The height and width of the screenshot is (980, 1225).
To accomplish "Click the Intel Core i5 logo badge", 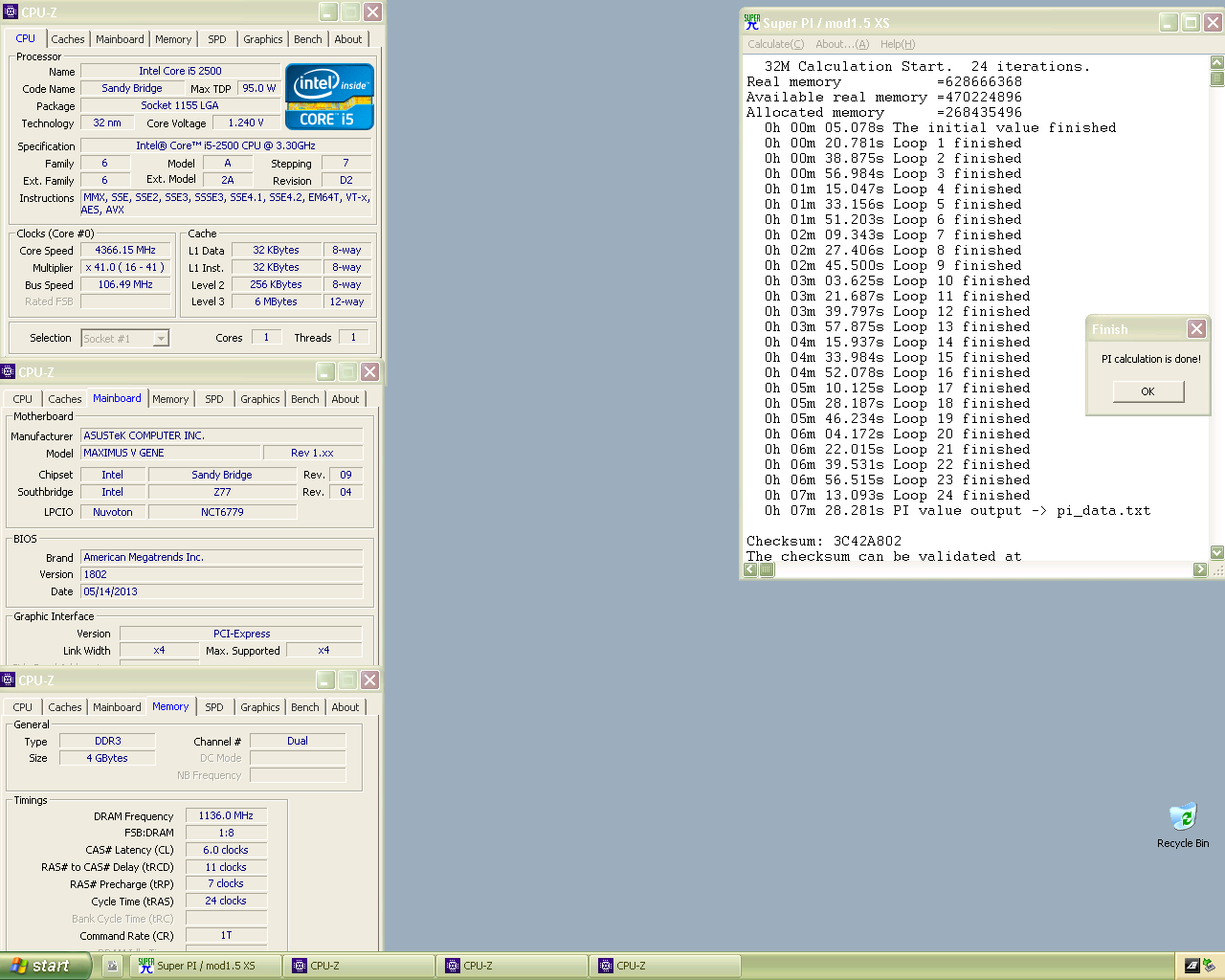I will pyautogui.click(x=329, y=97).
